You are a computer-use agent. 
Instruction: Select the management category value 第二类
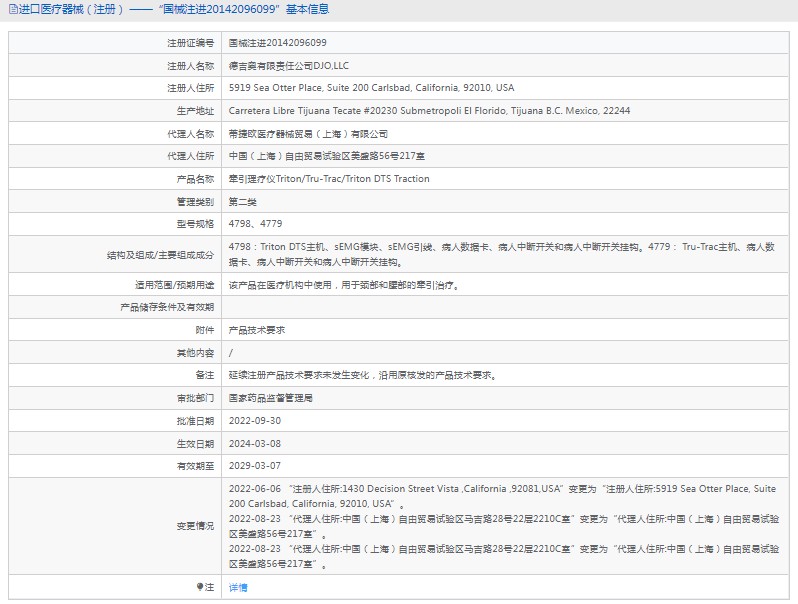(243, 202)
